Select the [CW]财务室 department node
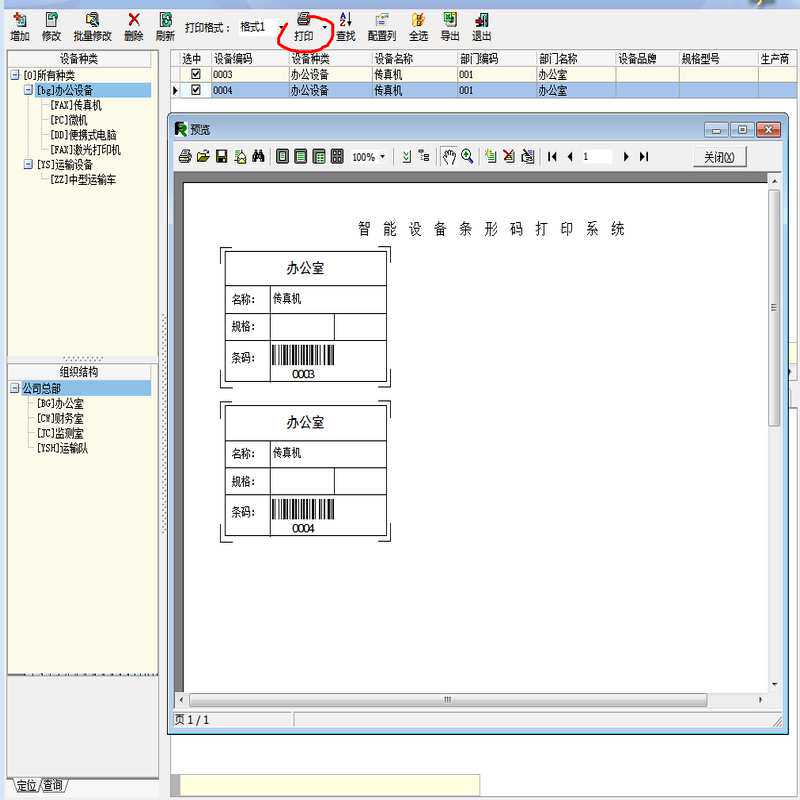 60,418
